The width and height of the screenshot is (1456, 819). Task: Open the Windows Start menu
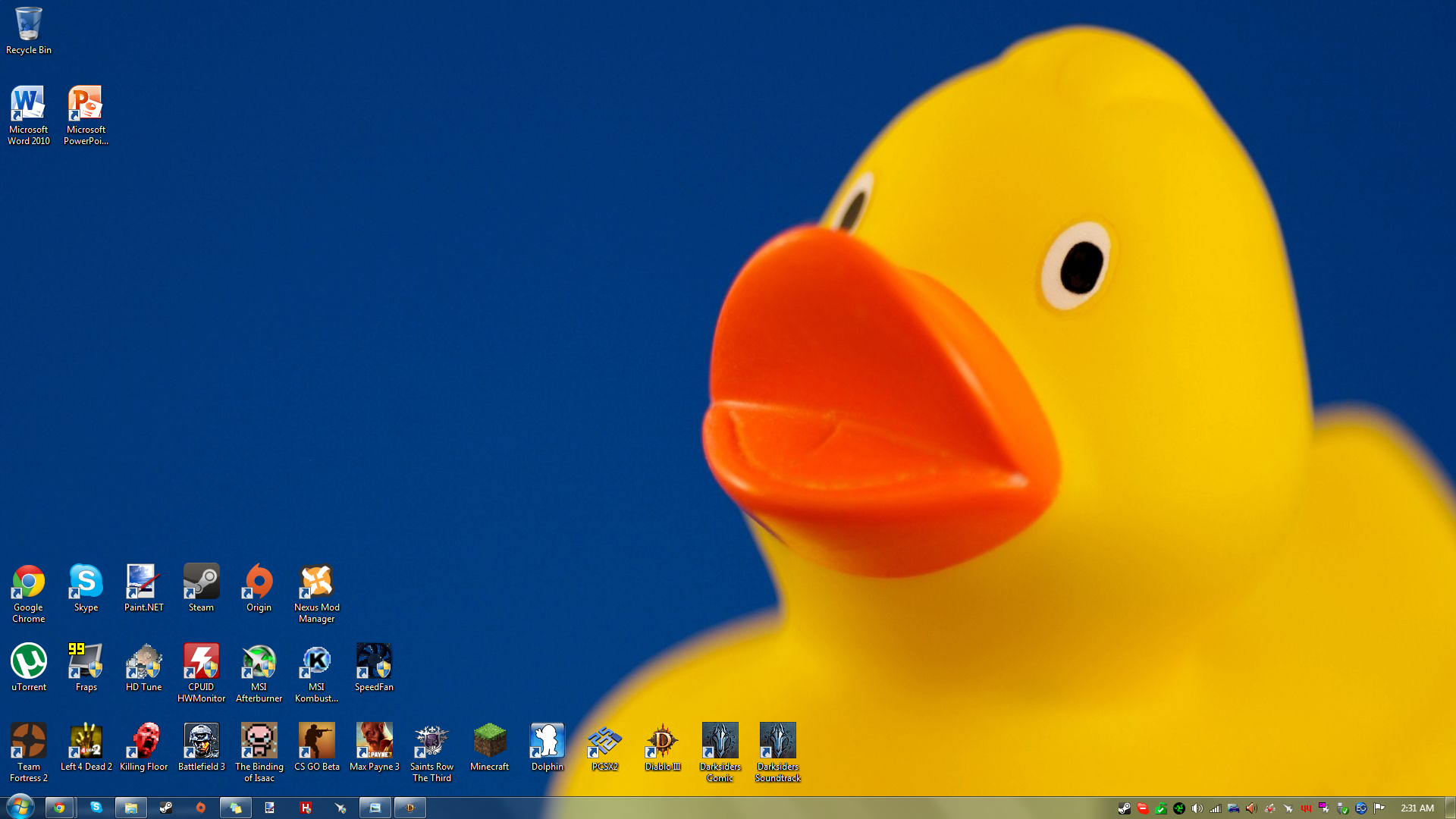tap(20, 807)
